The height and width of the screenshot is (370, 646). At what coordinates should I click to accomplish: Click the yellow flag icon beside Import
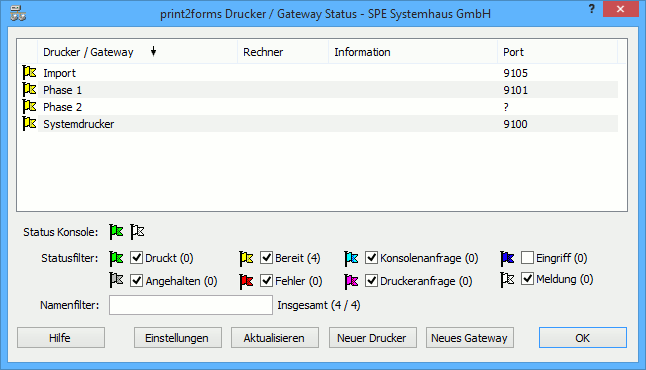[x=29, y=73]
